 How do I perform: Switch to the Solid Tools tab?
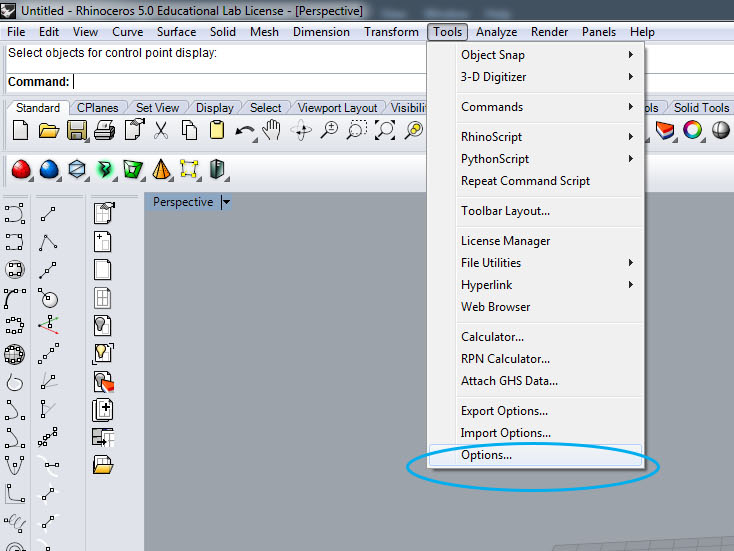click(x=701, y=108)
